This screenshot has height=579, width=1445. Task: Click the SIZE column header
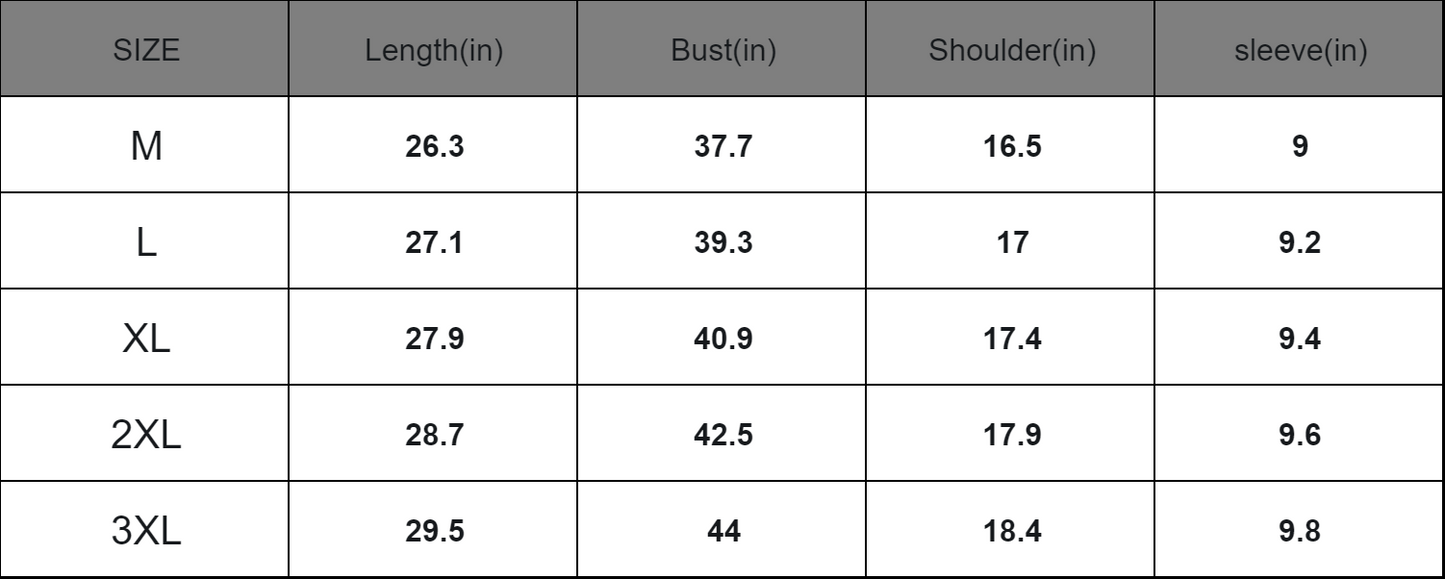pyautogui.click(x=146, y=51)
